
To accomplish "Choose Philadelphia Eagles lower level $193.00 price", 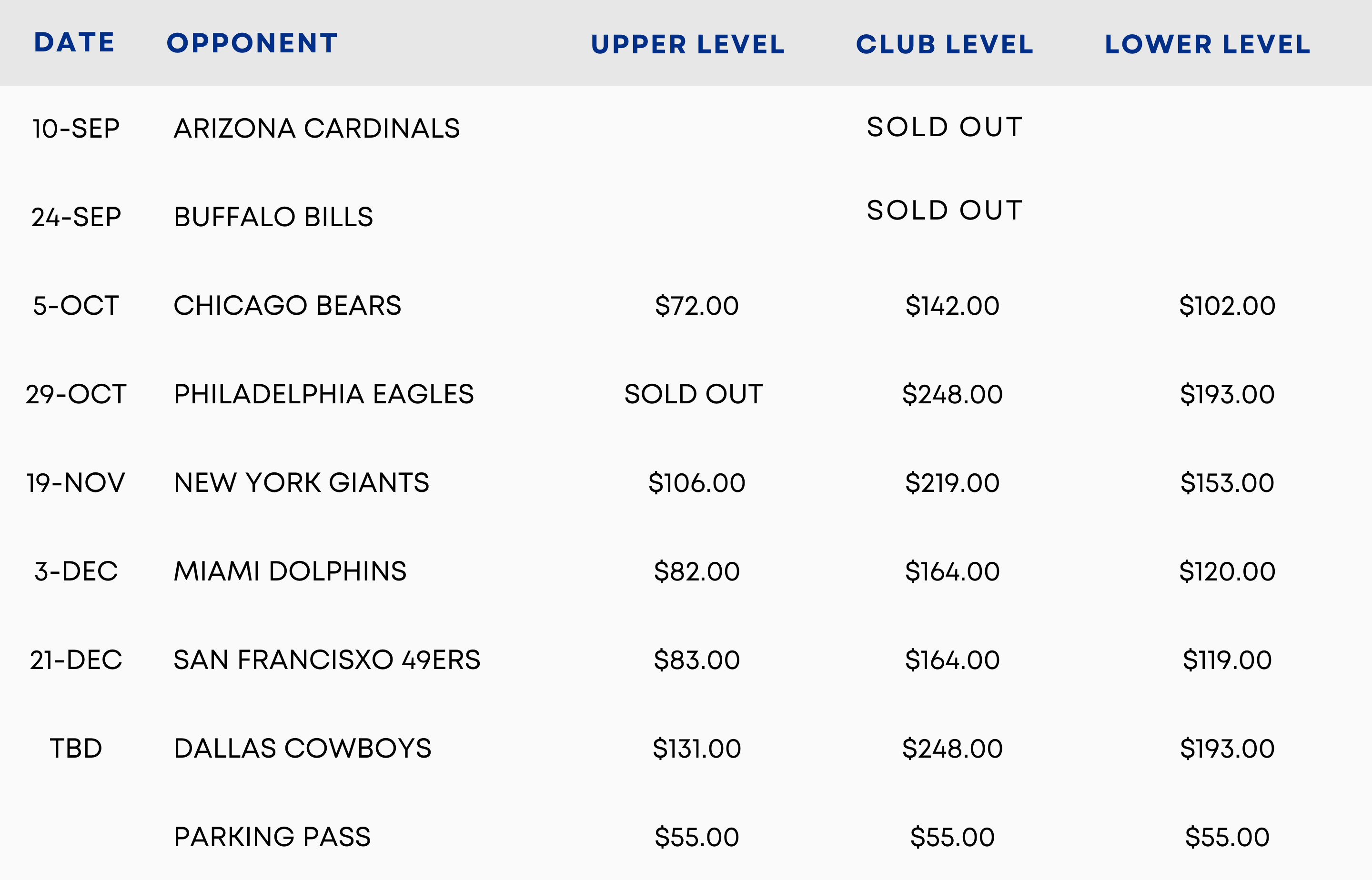I will (1227, 394).
